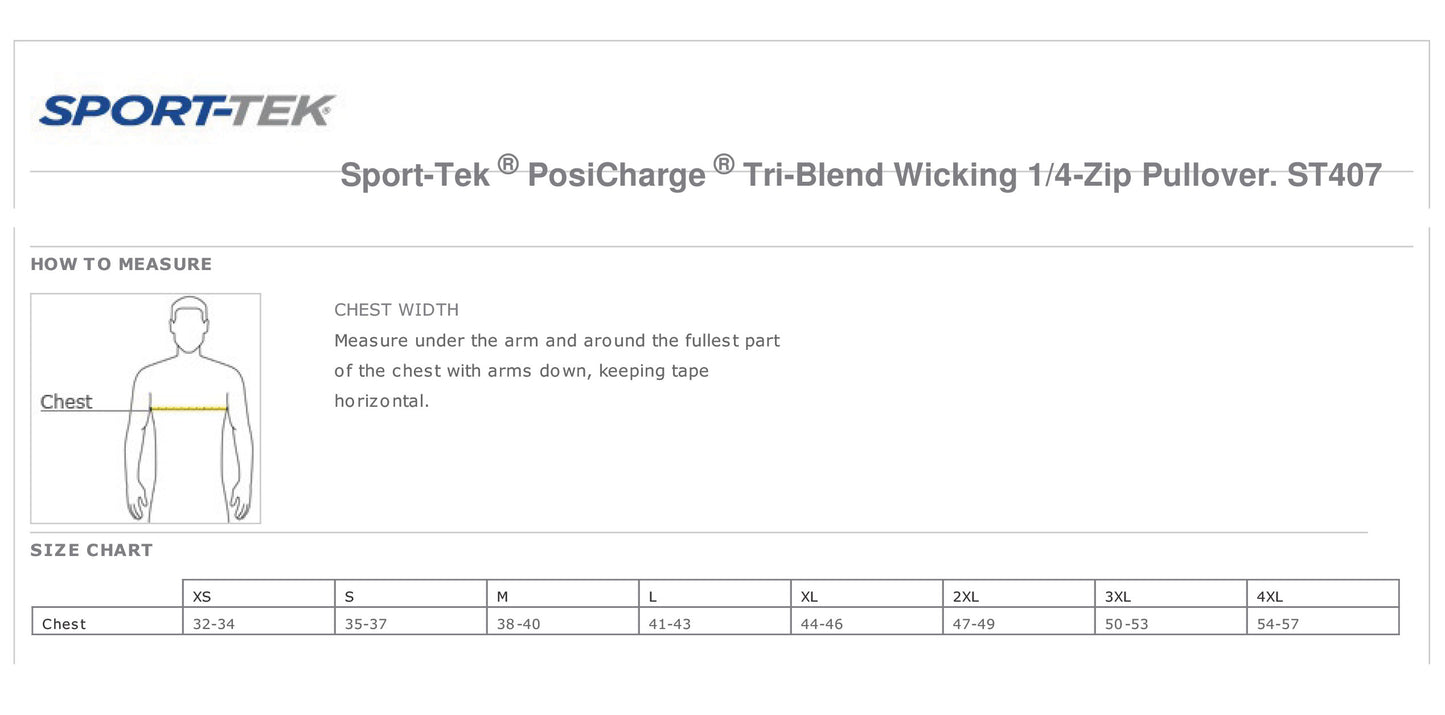Click the SIZE CHART heading
This screenshot has height=715, width=1445.
[91, 550]
